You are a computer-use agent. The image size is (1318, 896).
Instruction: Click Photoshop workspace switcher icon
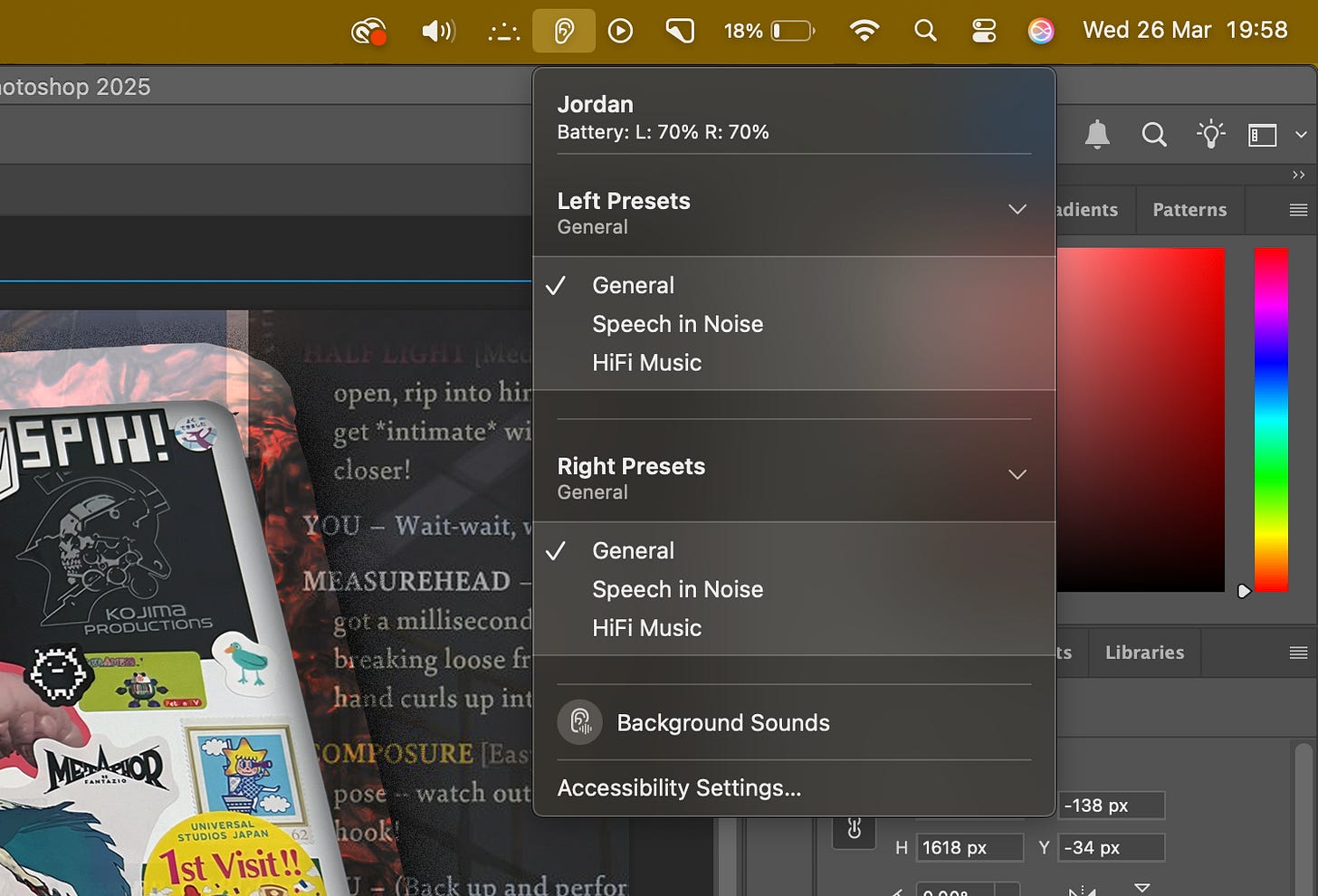pos(1263,135)
